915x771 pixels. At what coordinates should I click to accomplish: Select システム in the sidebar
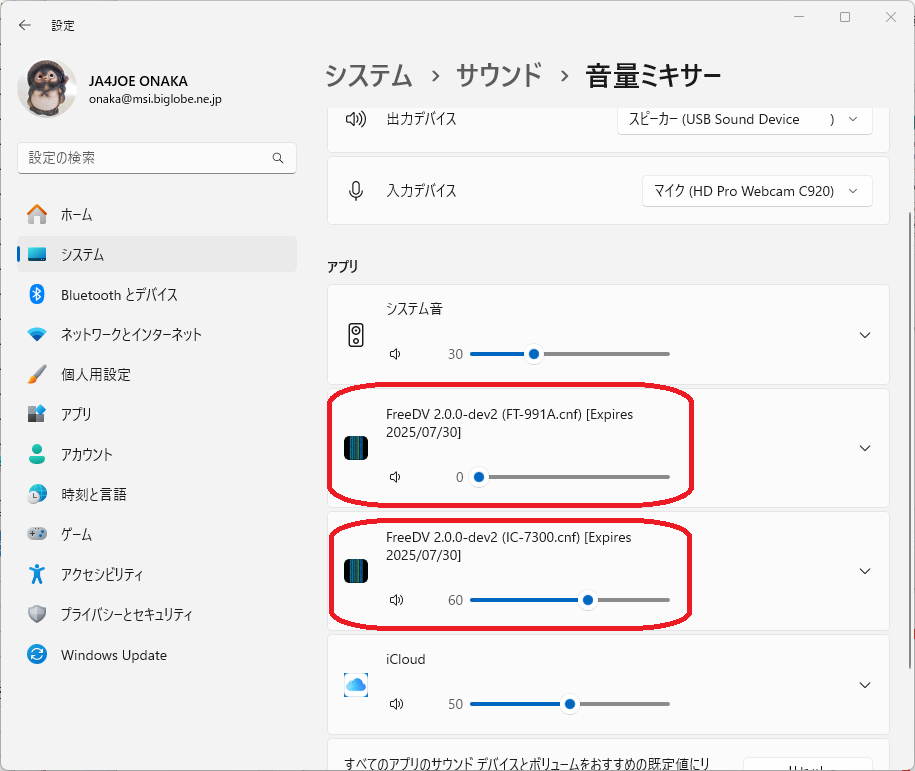[157, 254]
